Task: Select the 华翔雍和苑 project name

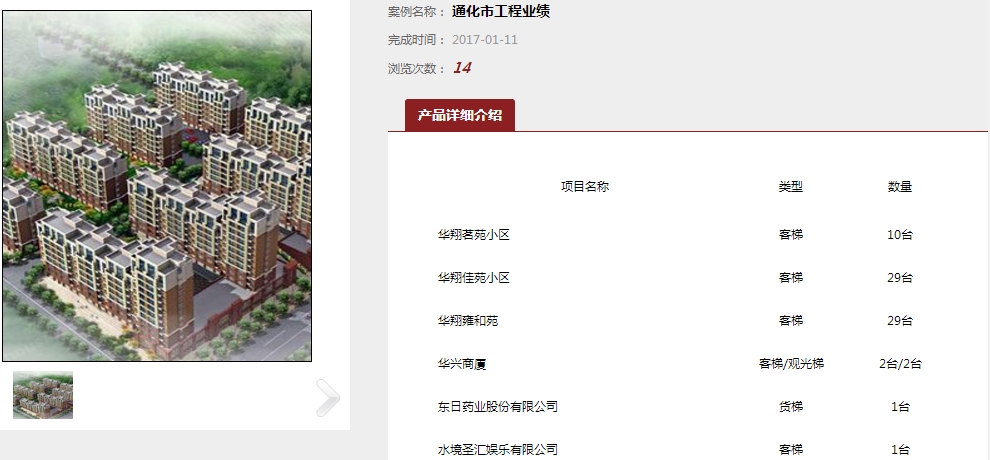Action: 468,321
